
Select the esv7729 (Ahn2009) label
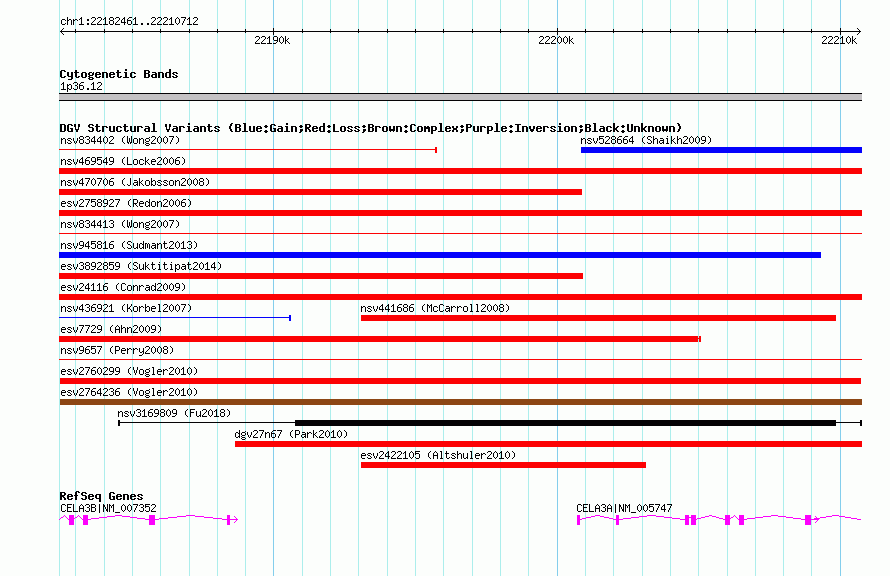pyautogui.click(x=111, y=329)
